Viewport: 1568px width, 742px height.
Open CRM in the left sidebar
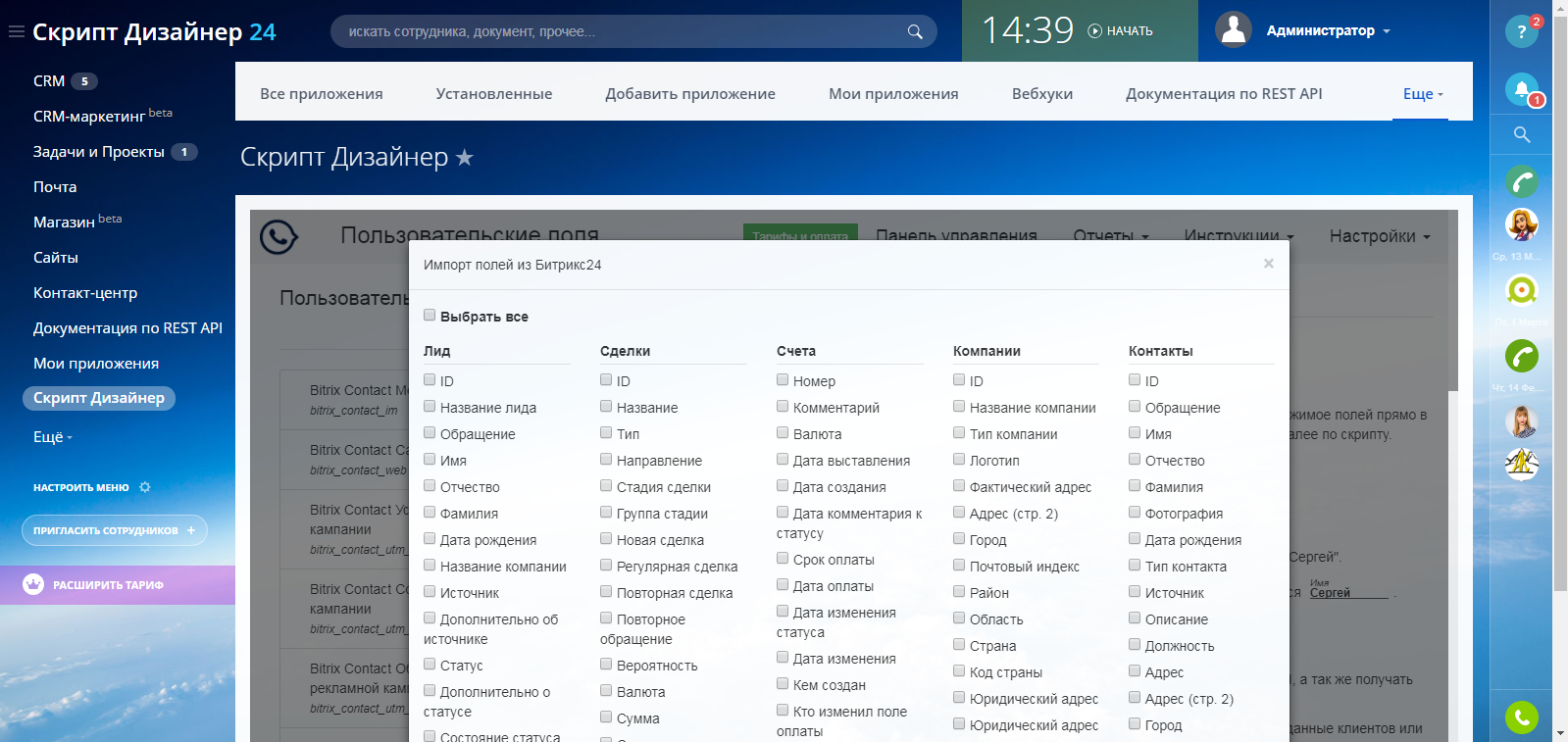pyautogui.click(x=49, y=81)
